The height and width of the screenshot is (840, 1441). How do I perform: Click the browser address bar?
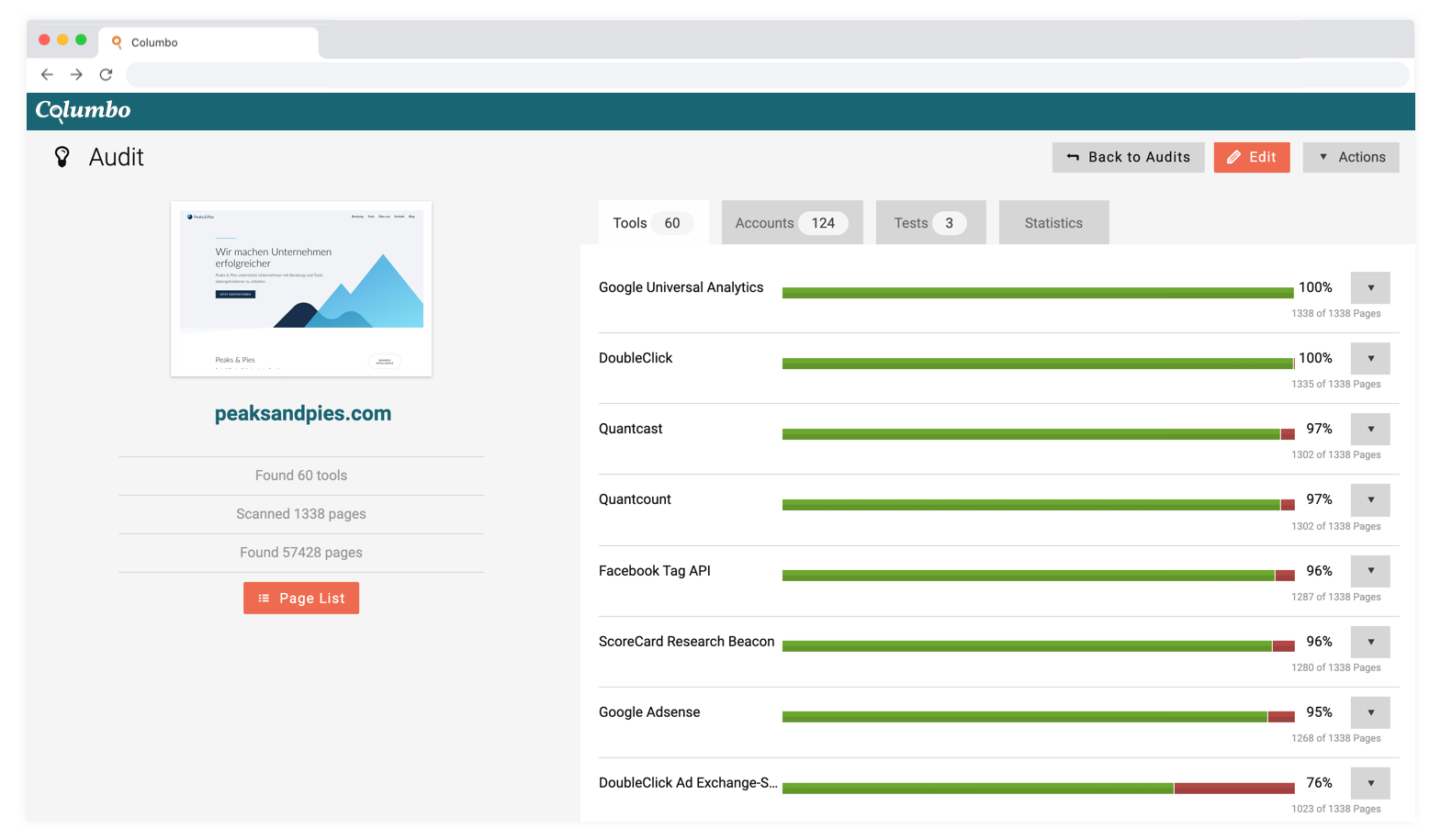767,74
